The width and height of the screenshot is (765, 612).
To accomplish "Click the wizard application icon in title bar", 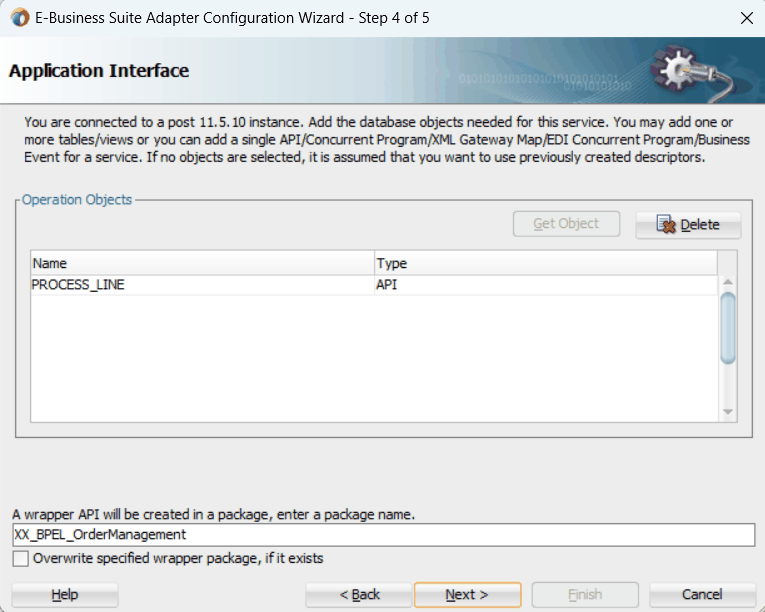I will (x=20, y=18).
